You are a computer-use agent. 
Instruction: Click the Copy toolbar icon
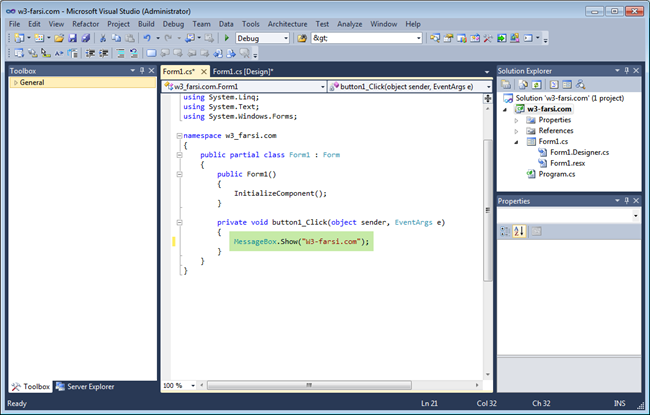(x=116, y=38)
